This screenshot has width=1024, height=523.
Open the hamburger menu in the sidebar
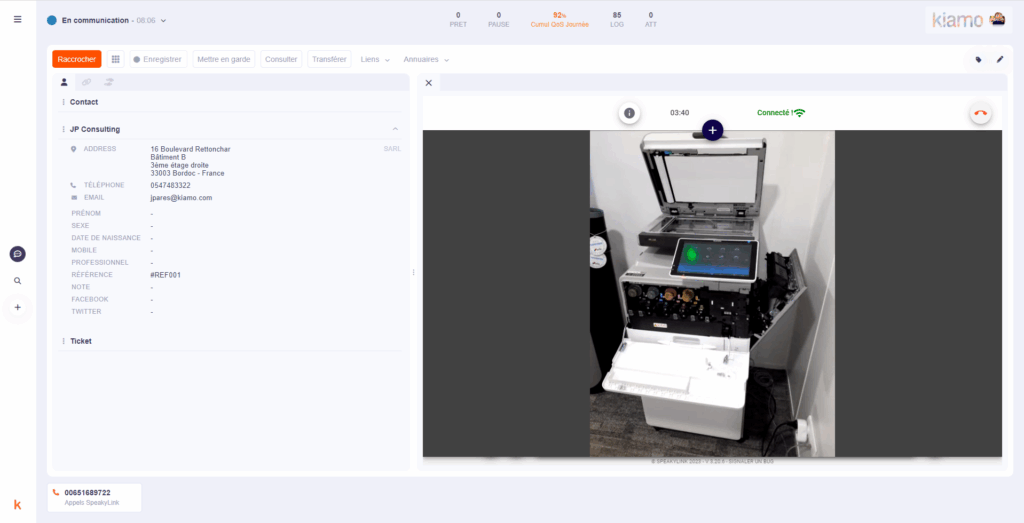pos(17,19)
